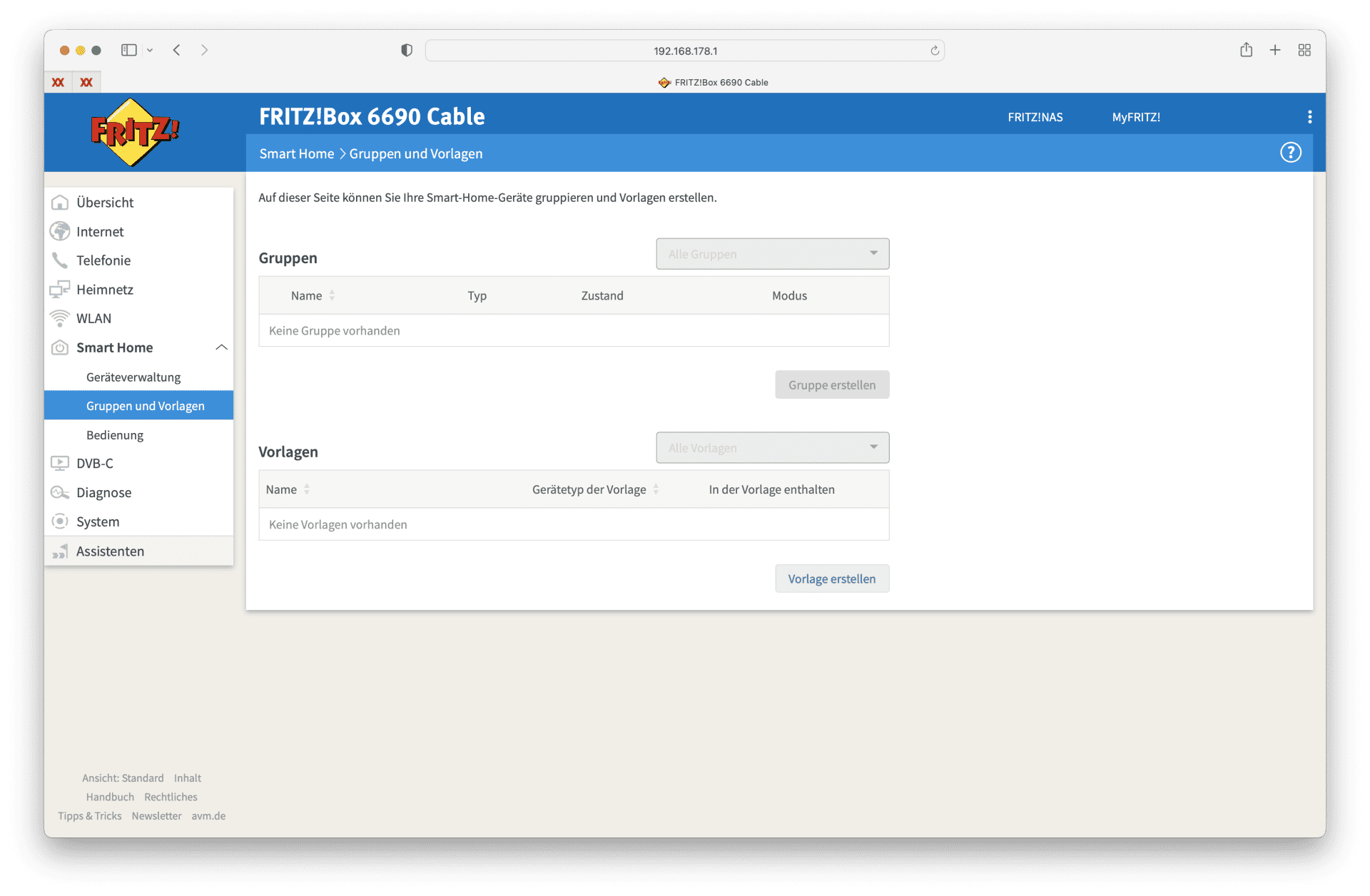Click the Internet globe icon
The width and height of the screenshot is (1370, 896).
[60, 231]
